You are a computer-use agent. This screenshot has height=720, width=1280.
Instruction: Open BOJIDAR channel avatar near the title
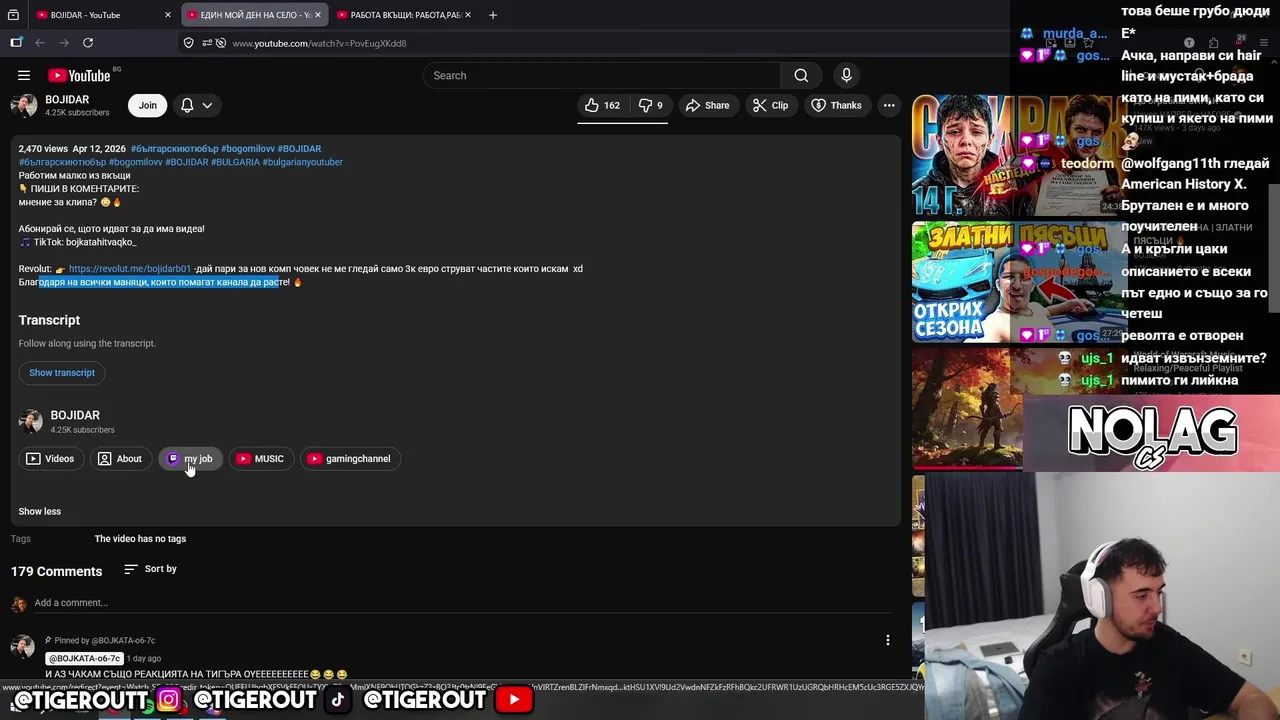point(24,105)
